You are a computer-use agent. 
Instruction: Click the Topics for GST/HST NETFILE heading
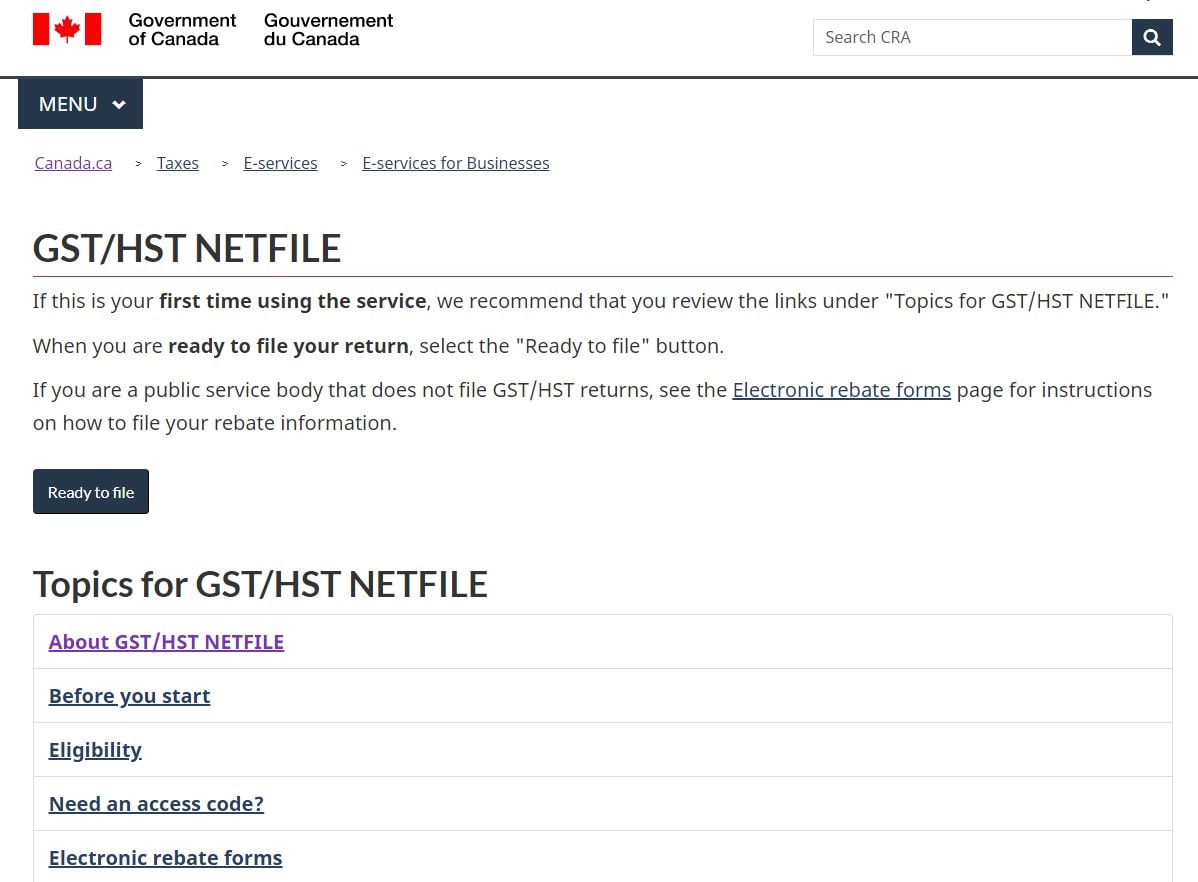click(x=260, y=584)
